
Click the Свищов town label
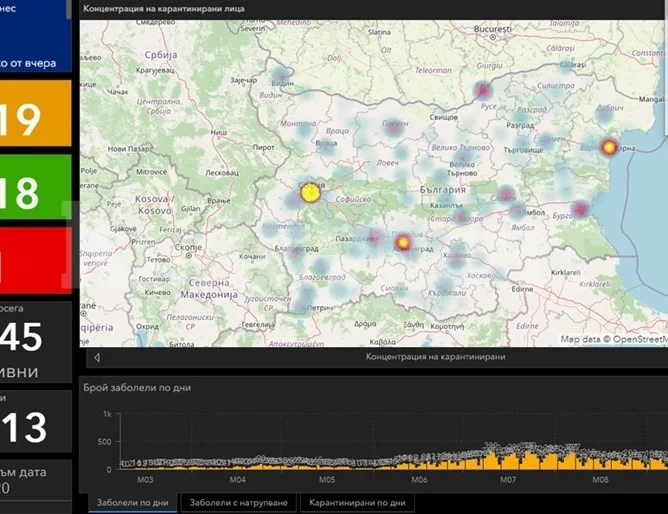[443, 117]
